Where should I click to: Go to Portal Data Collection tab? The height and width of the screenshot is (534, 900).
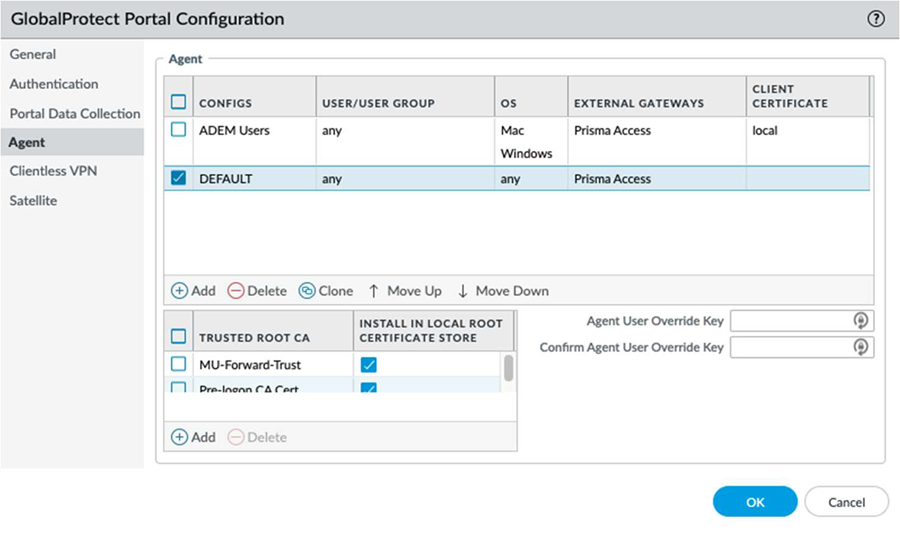[75, 113]
